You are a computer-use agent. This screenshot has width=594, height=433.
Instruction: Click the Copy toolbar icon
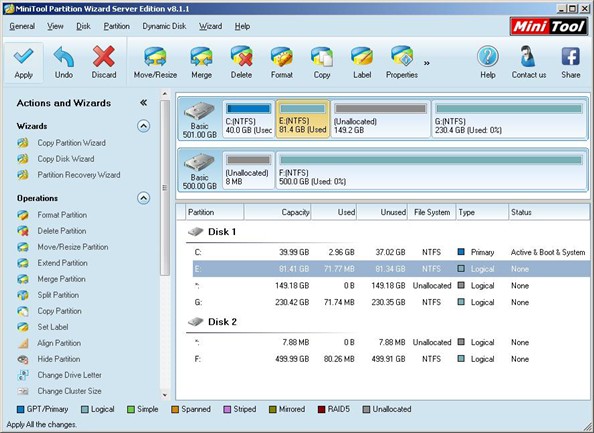tap(322, 63)
